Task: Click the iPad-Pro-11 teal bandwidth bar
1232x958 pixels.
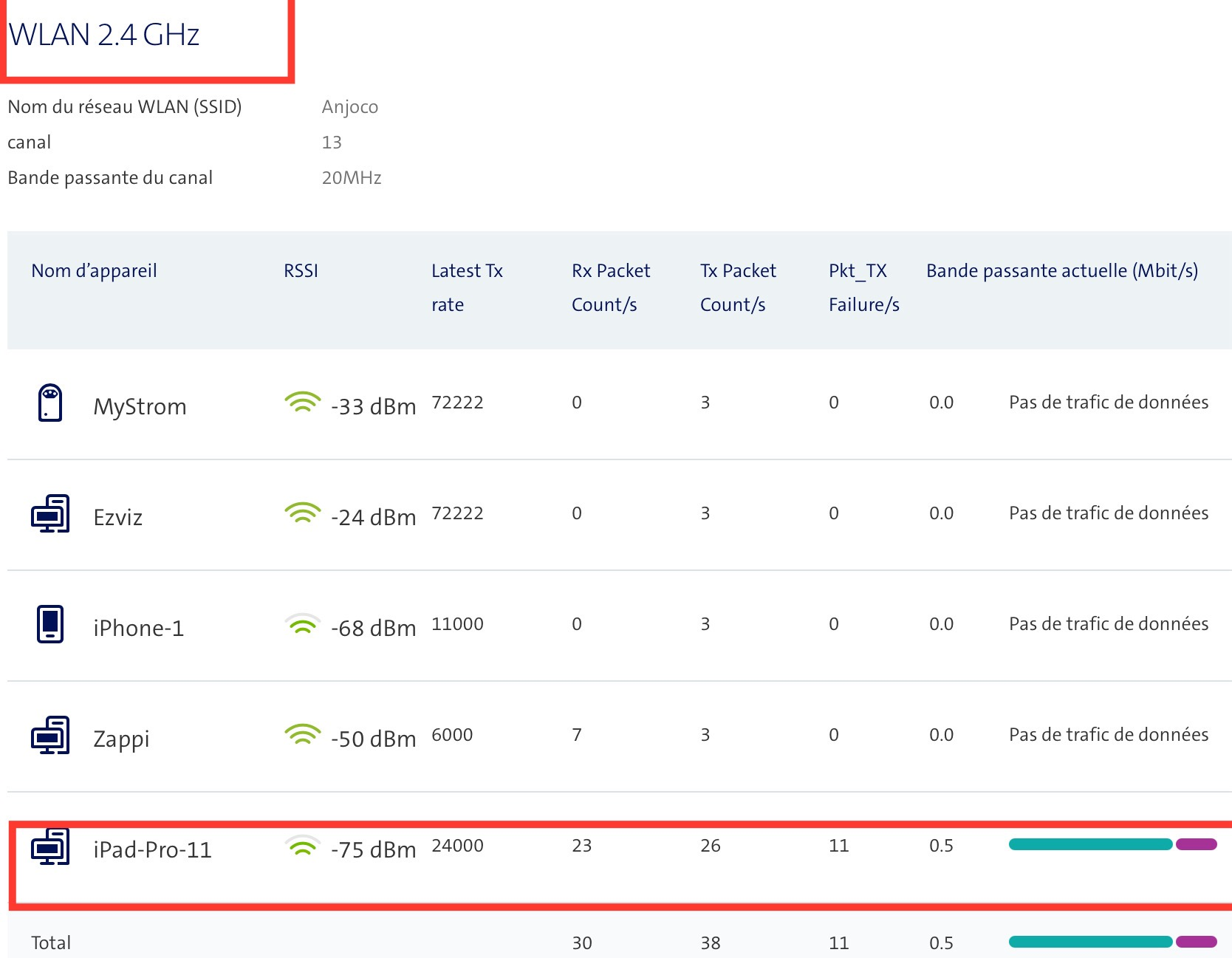Action: point(1089,844)
